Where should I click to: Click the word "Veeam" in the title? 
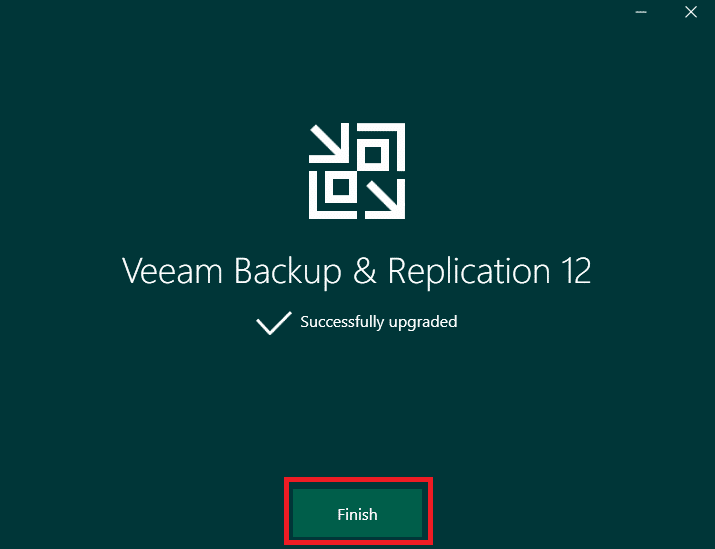point(172,271)
